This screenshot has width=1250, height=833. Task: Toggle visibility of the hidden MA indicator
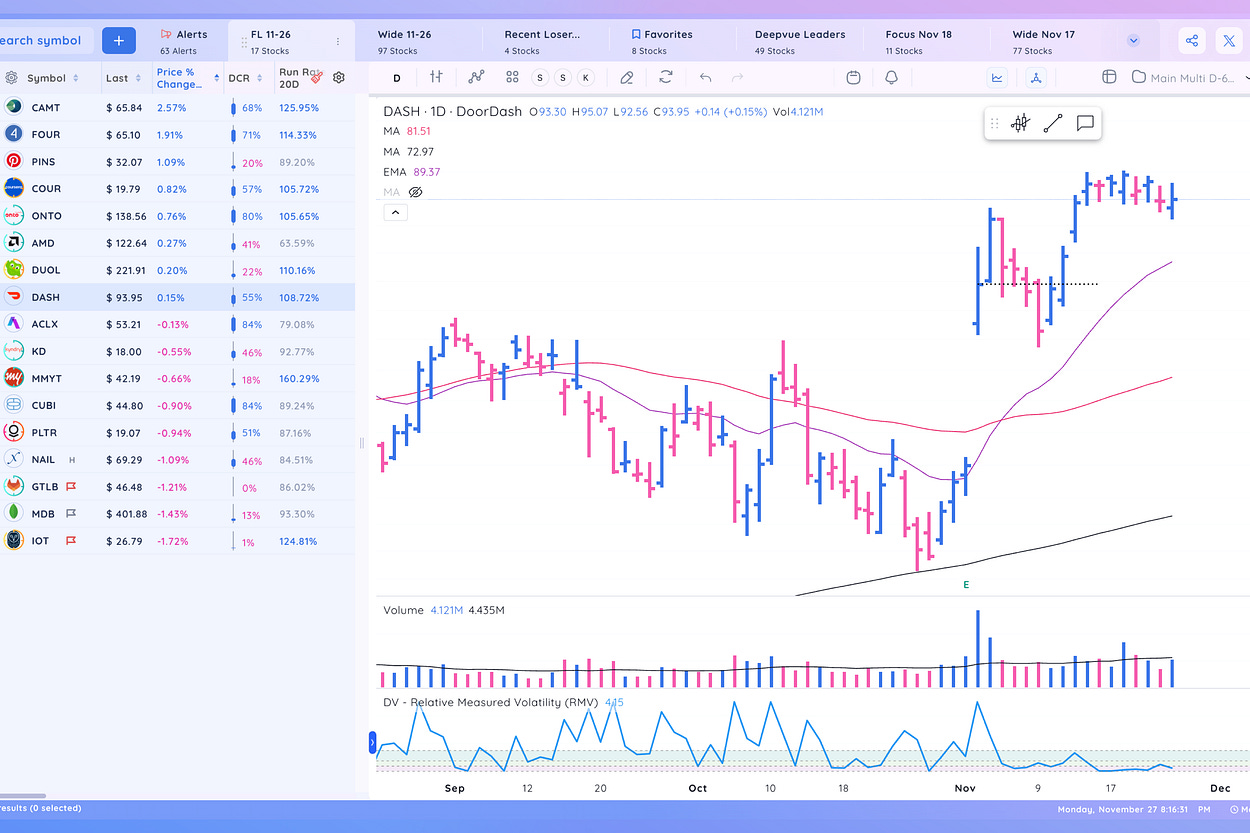pyautogui.click(x=416, y=192)
